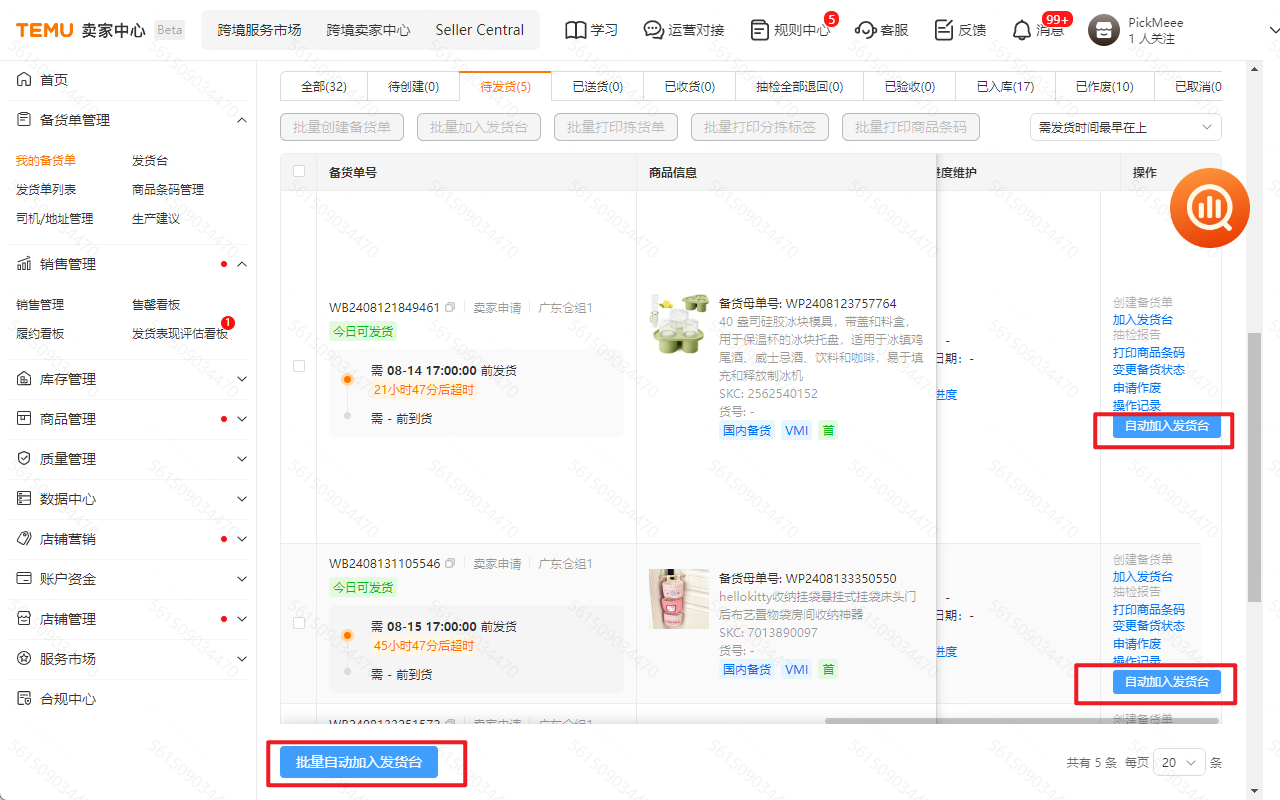
Task: Click 批量打印商品条码 button
Action: click(911, 127)
